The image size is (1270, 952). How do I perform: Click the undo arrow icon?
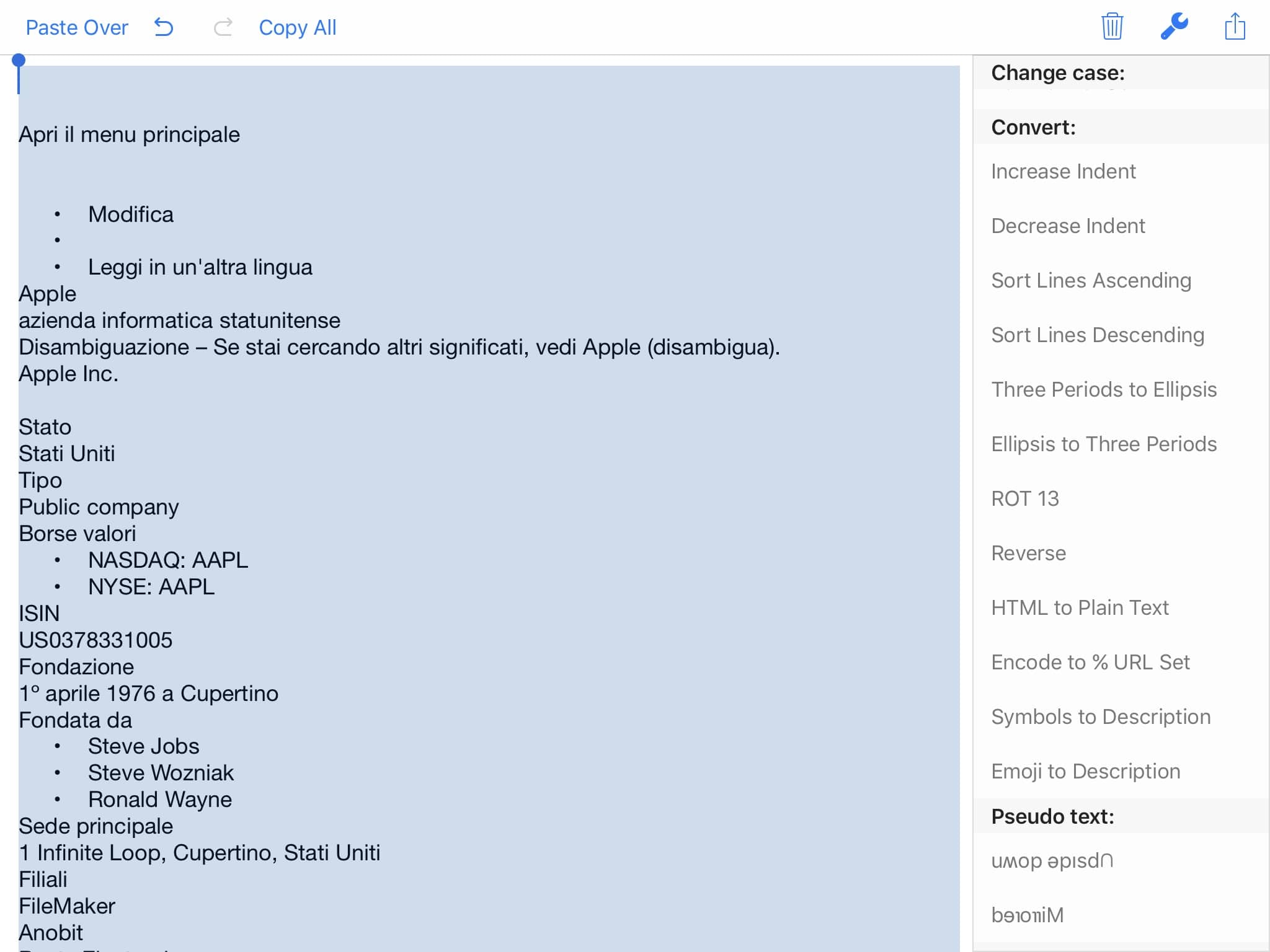[164, 27]
